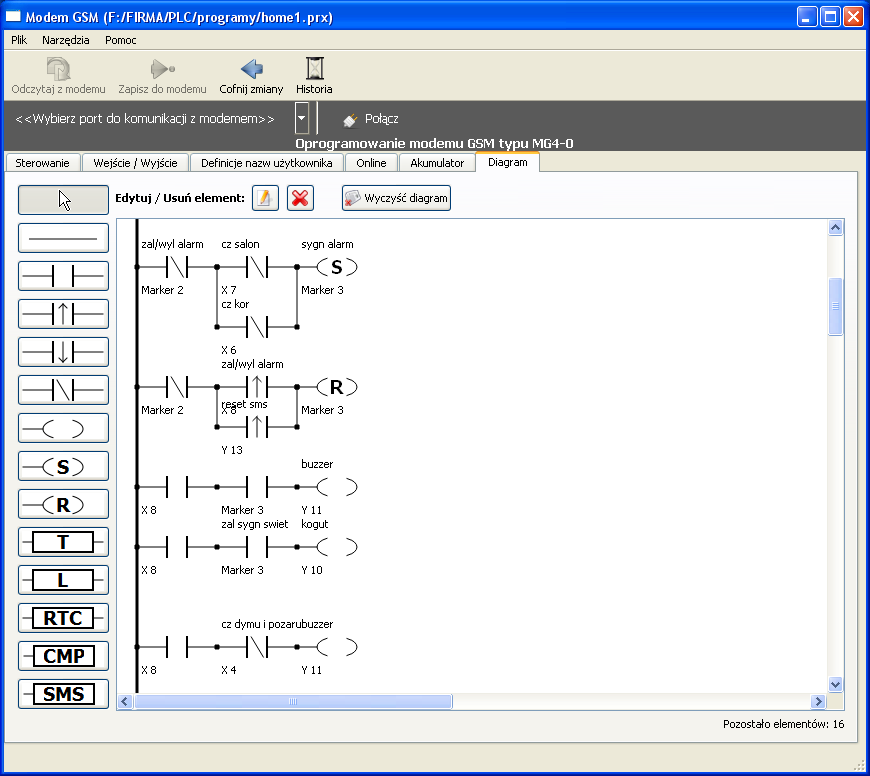870x776 pixels.
Task: Click the edit element pencil icon
Action: tap(265, 198)
